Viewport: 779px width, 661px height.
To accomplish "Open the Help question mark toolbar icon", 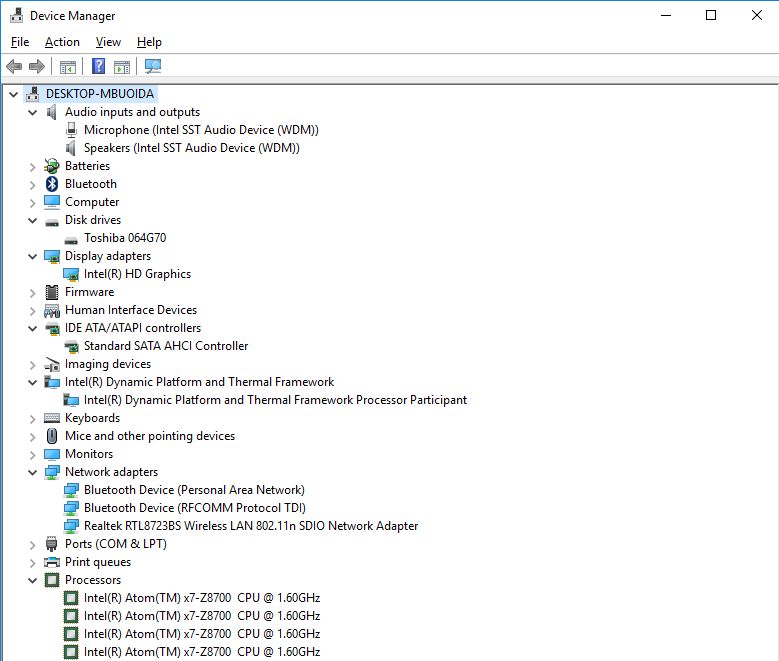I will [98, 66].
